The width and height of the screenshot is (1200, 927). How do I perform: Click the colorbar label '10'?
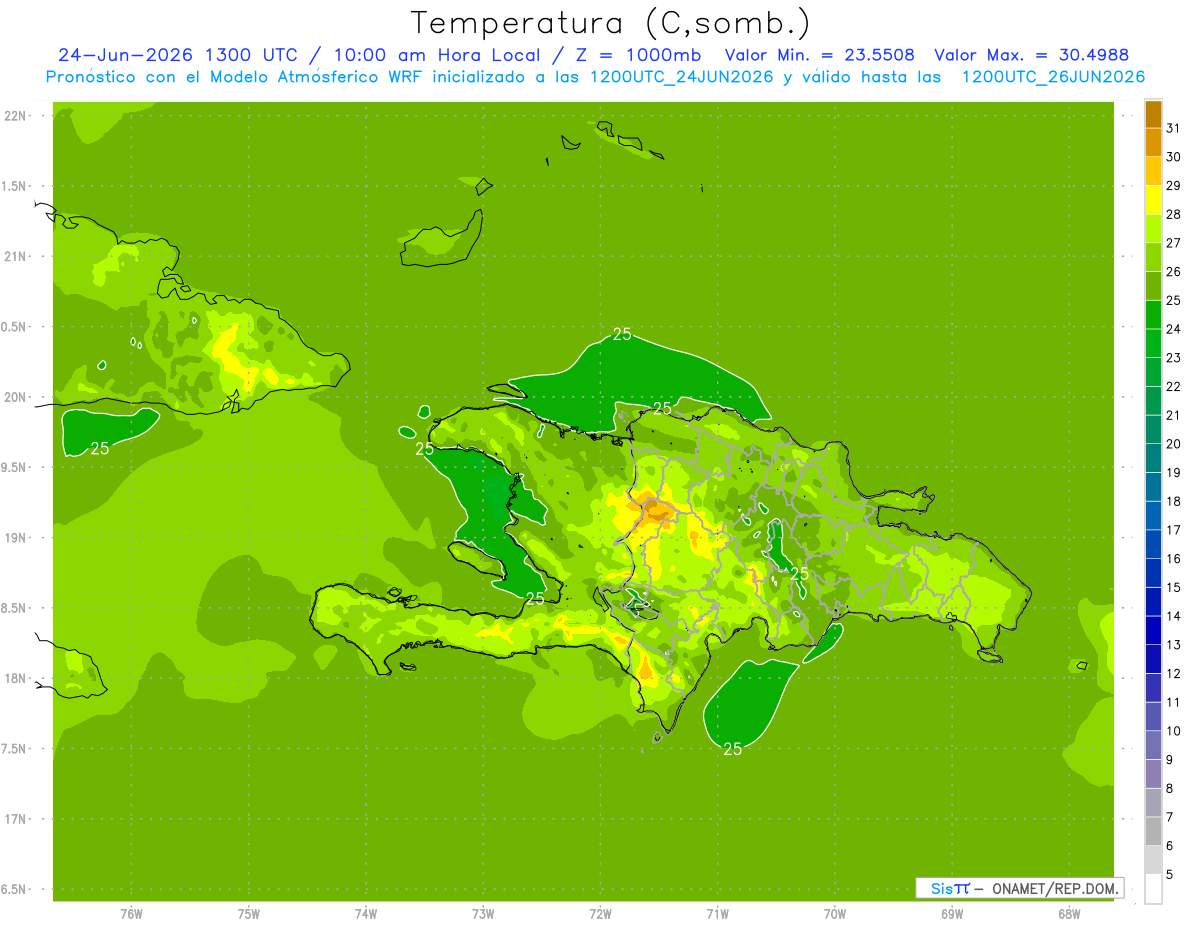(1174, 731)
